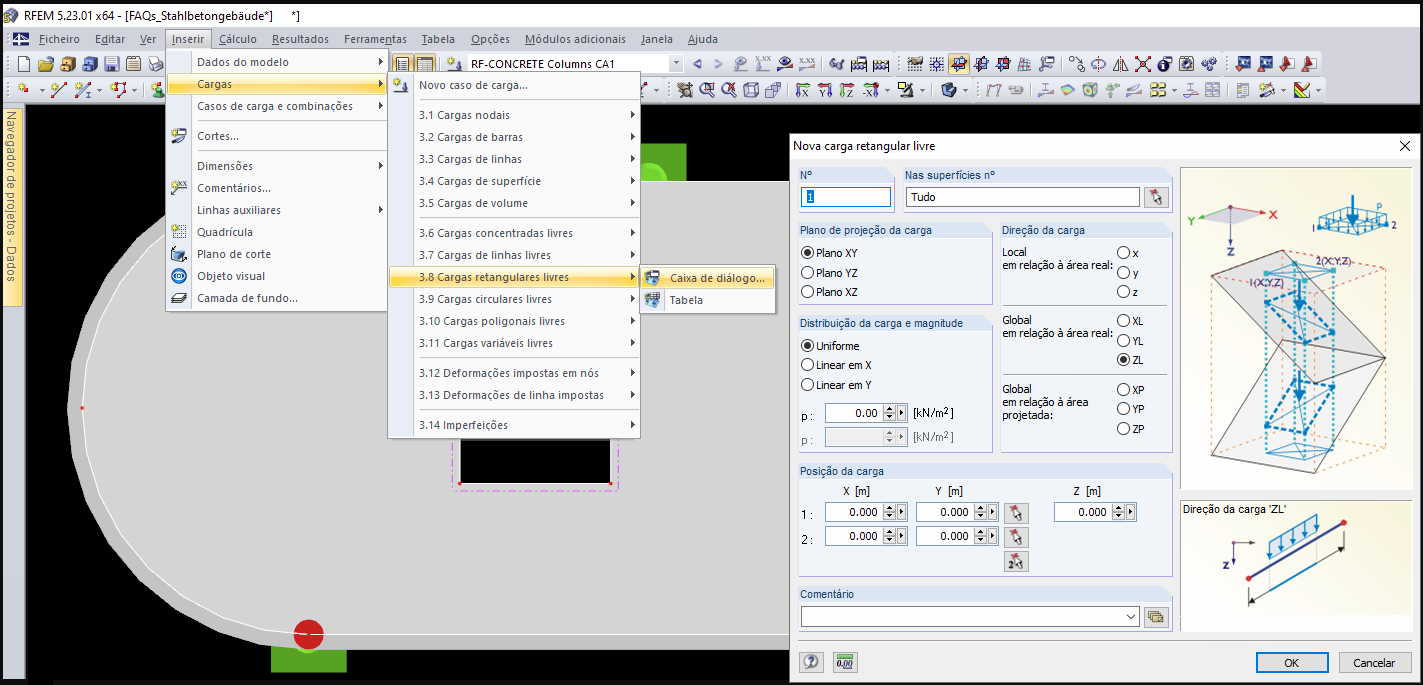
Task: Click the Nº number input field
Action: pos(845,197)
